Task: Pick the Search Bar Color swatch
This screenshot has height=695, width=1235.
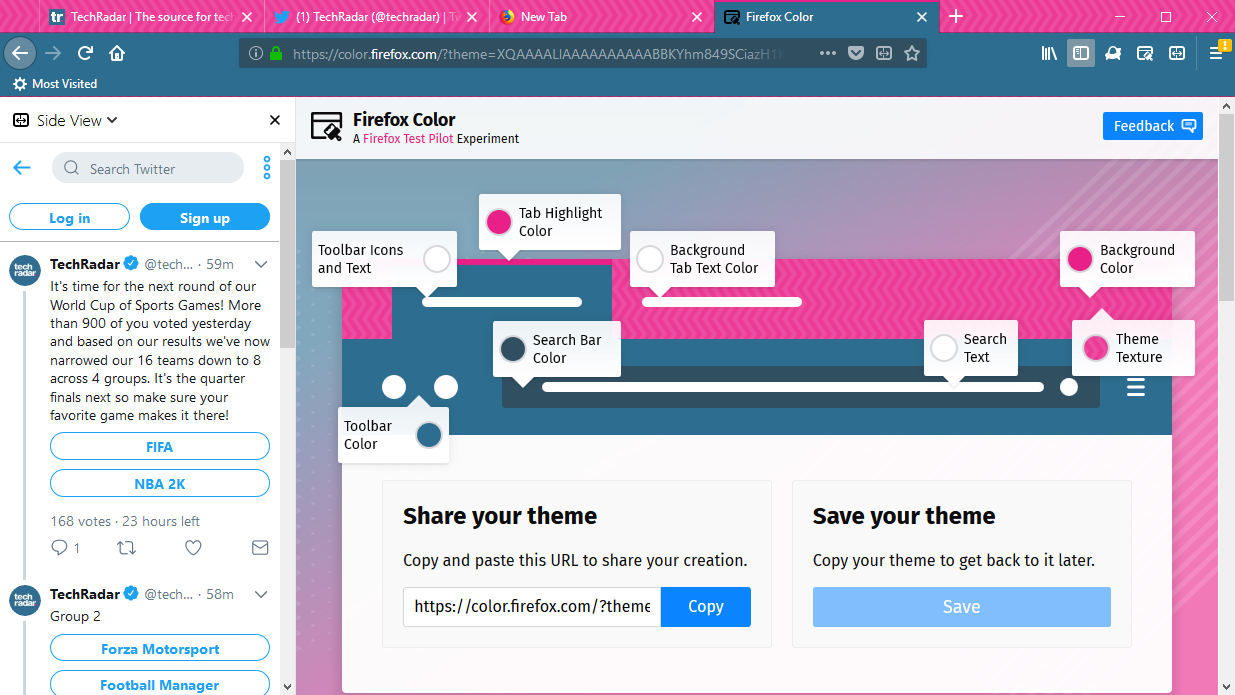Action: click(x=513, y=349)
